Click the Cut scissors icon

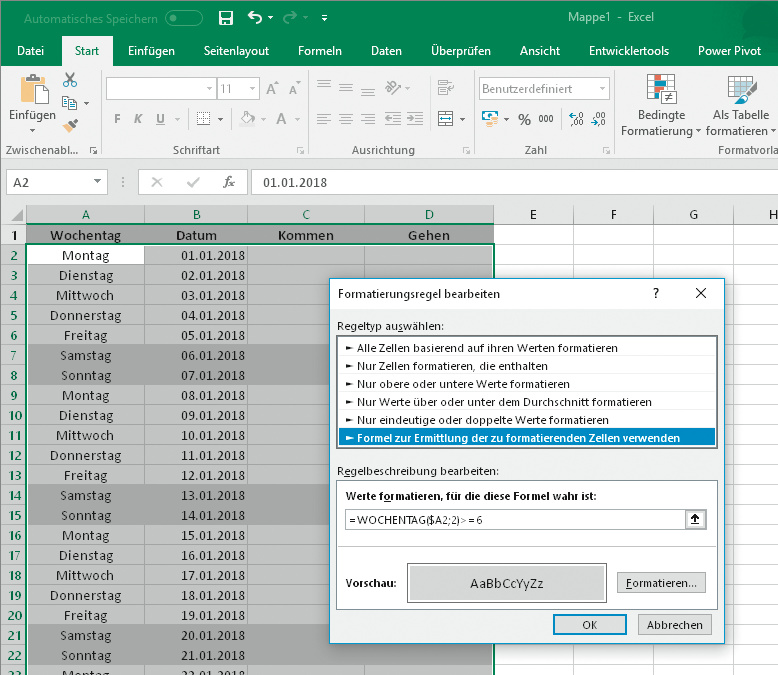[70, 80]
